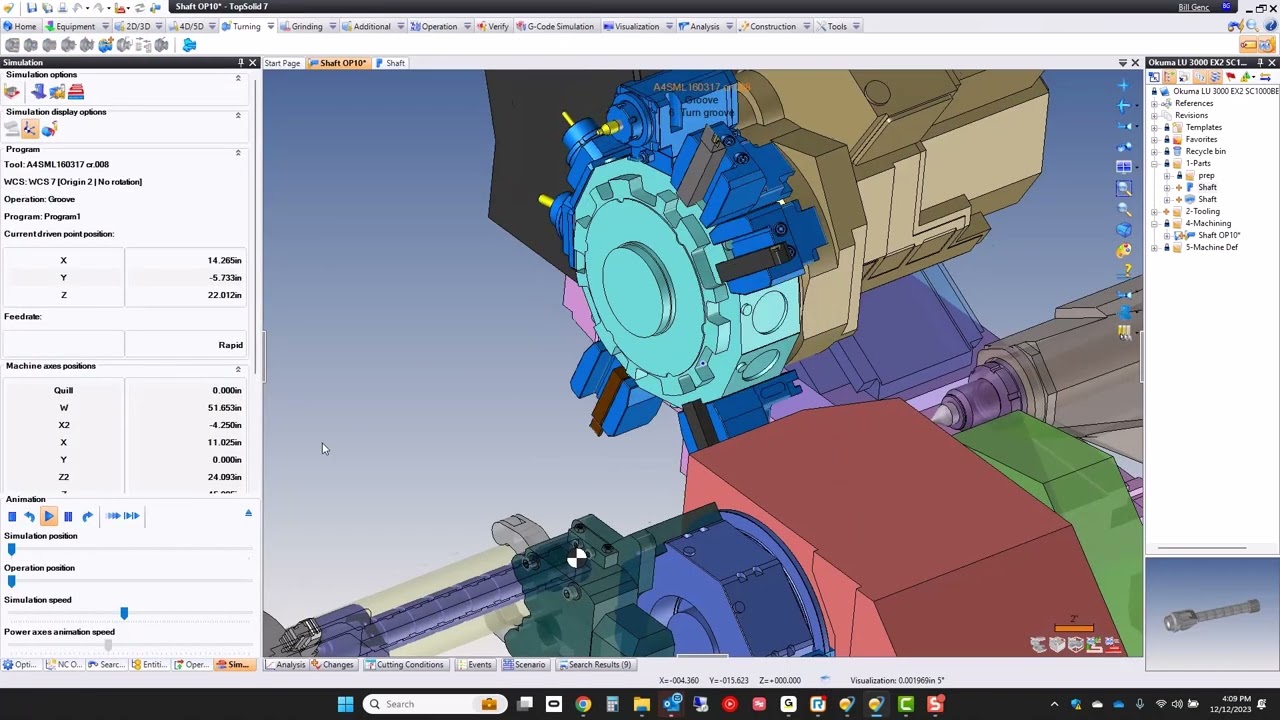The height and width of the screenshot is (720, 1280).
Task: Stop the simulation animation
Action: point(12,516)
